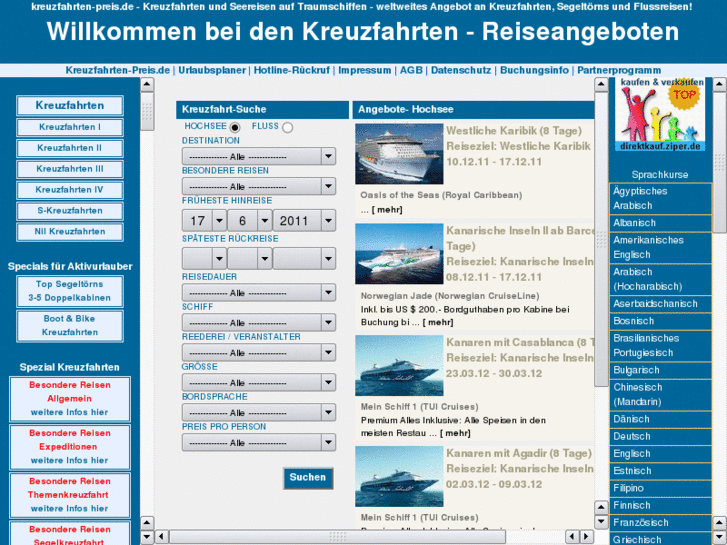The width and height of the screenshot is (727, 545).
Task: Open the BESONDERE REISEN dropdown
Action: (259, 186)
